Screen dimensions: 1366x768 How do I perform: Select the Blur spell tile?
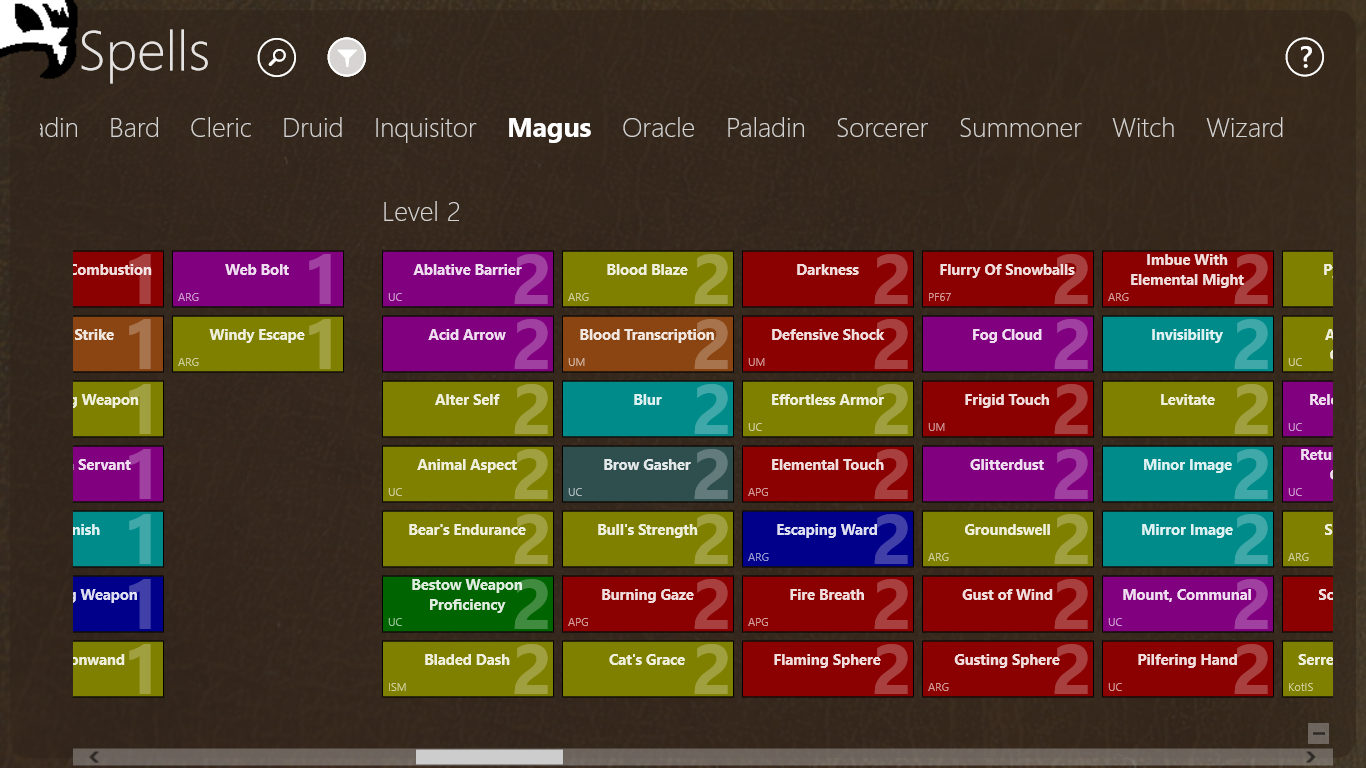[x=648, y=409]
